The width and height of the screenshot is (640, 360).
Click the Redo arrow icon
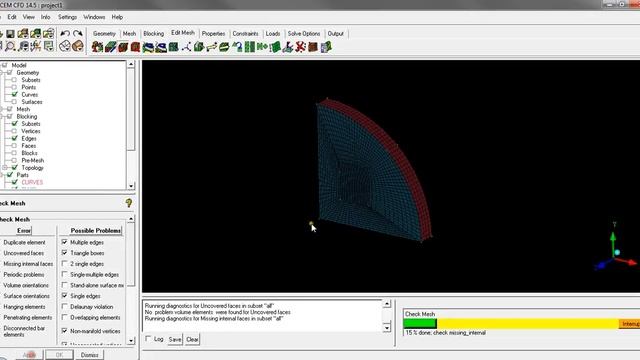[78, 33]
